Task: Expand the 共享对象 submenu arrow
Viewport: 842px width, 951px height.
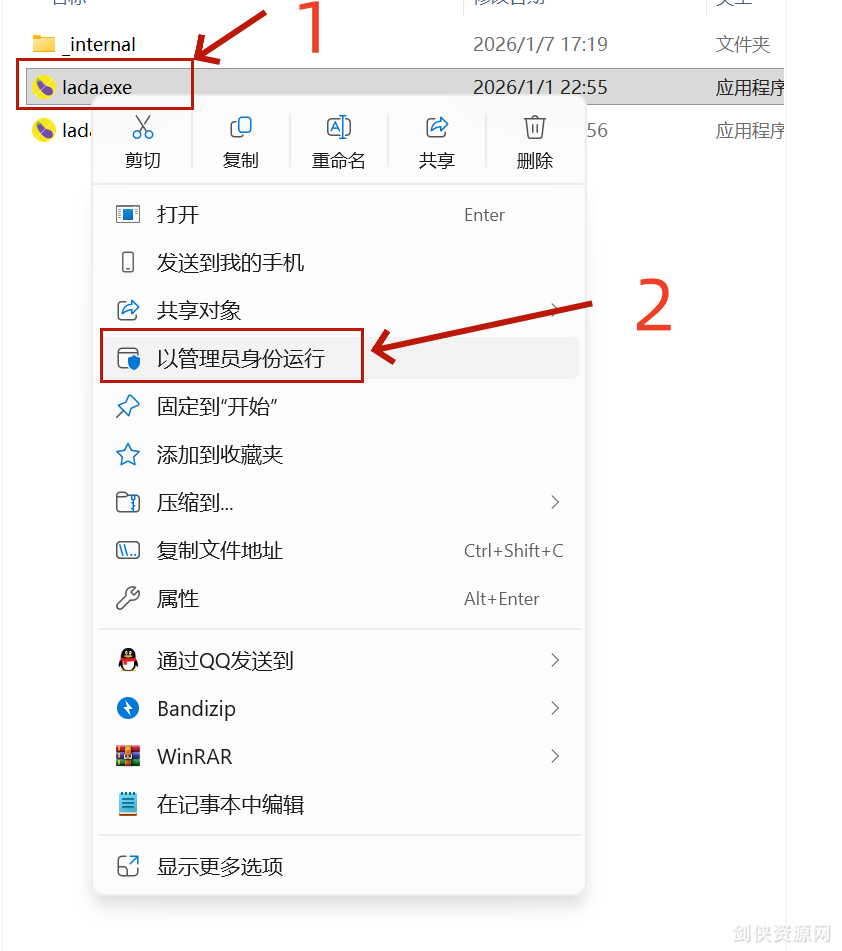Action: (x=554, y=311)
